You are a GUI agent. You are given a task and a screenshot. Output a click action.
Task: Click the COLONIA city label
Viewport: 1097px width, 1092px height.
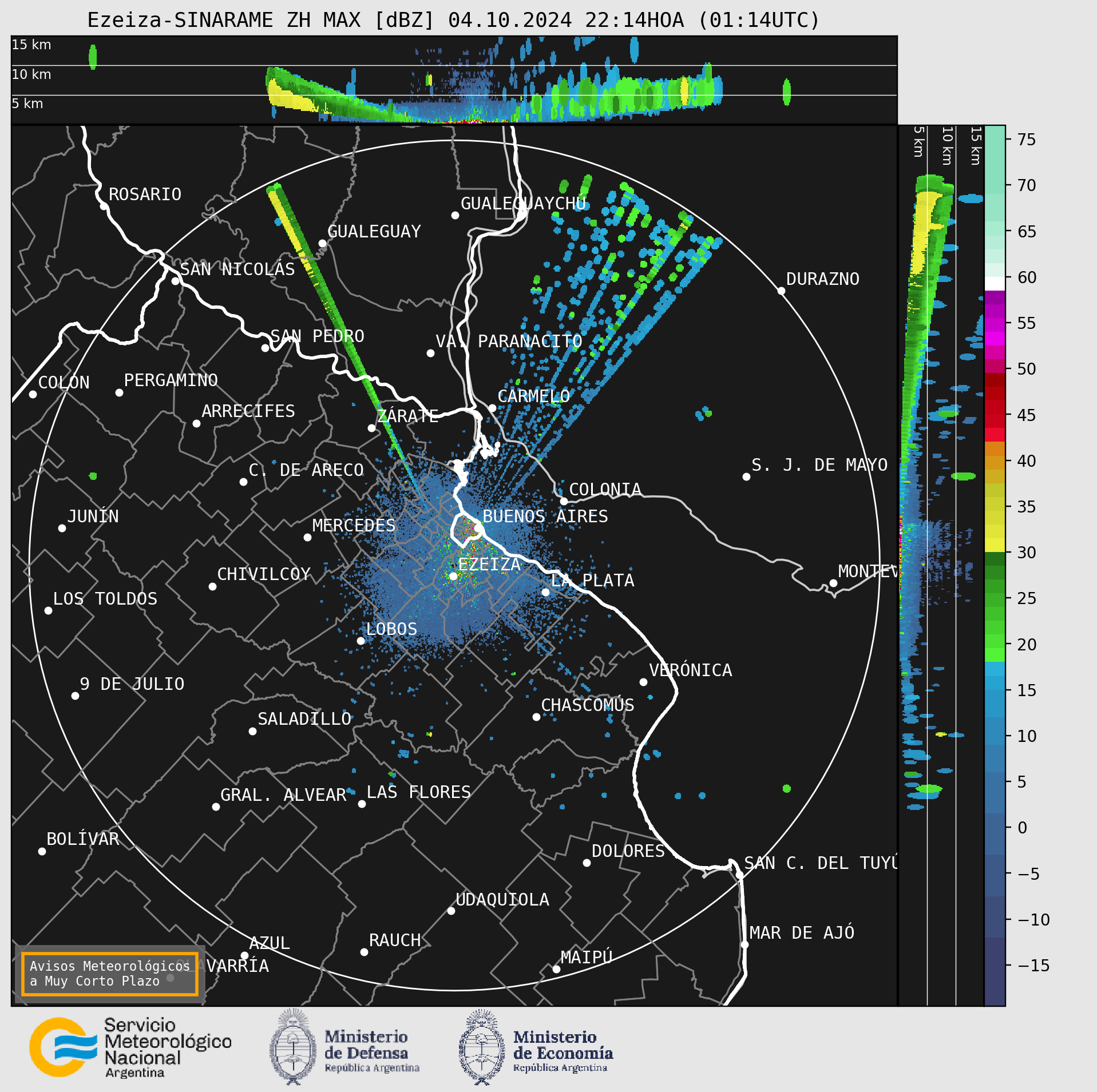tap(605, 490)
